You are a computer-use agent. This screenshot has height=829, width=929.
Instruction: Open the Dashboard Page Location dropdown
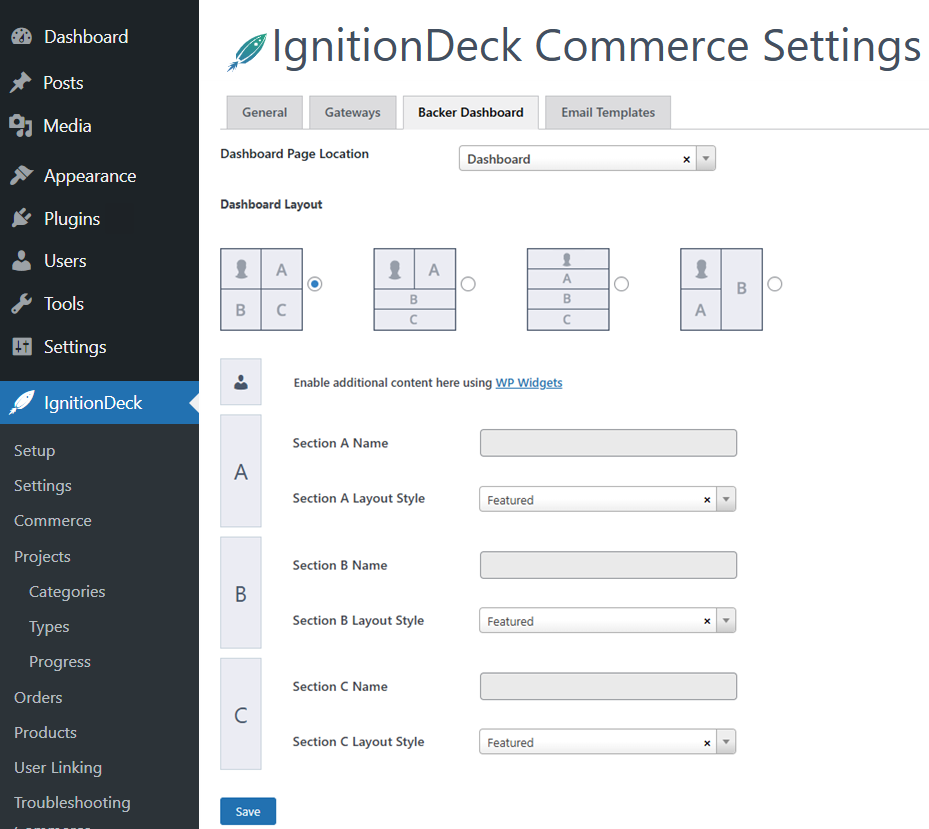click(x=706, y=158)
